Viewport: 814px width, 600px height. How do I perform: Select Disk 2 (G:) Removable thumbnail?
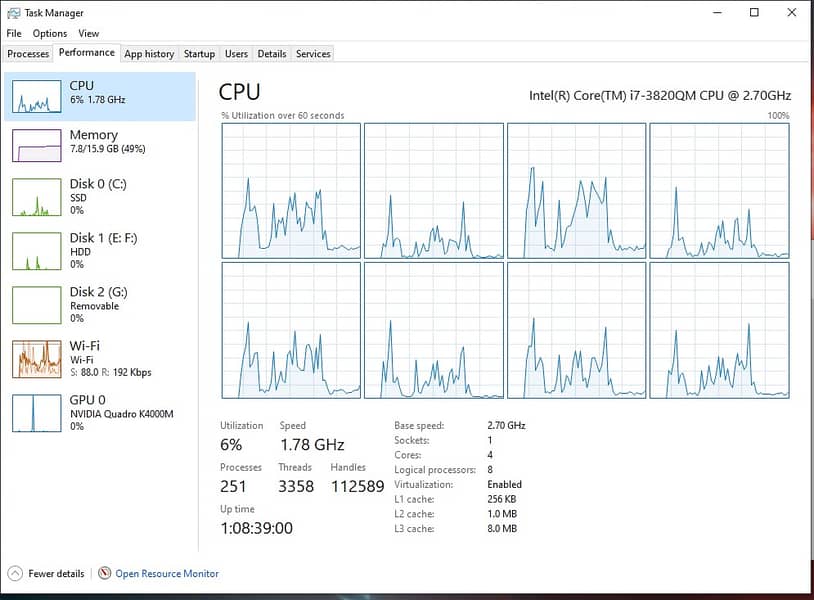36,304
